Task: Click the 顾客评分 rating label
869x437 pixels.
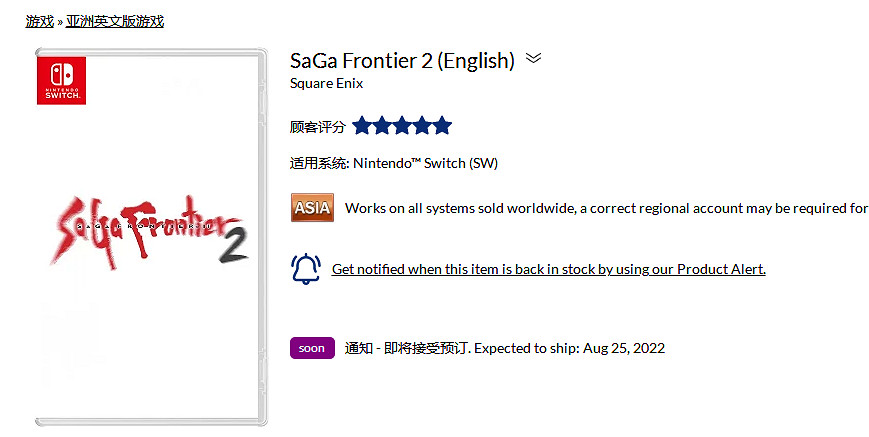Action: pyautogui.click(x=317, y=127)
